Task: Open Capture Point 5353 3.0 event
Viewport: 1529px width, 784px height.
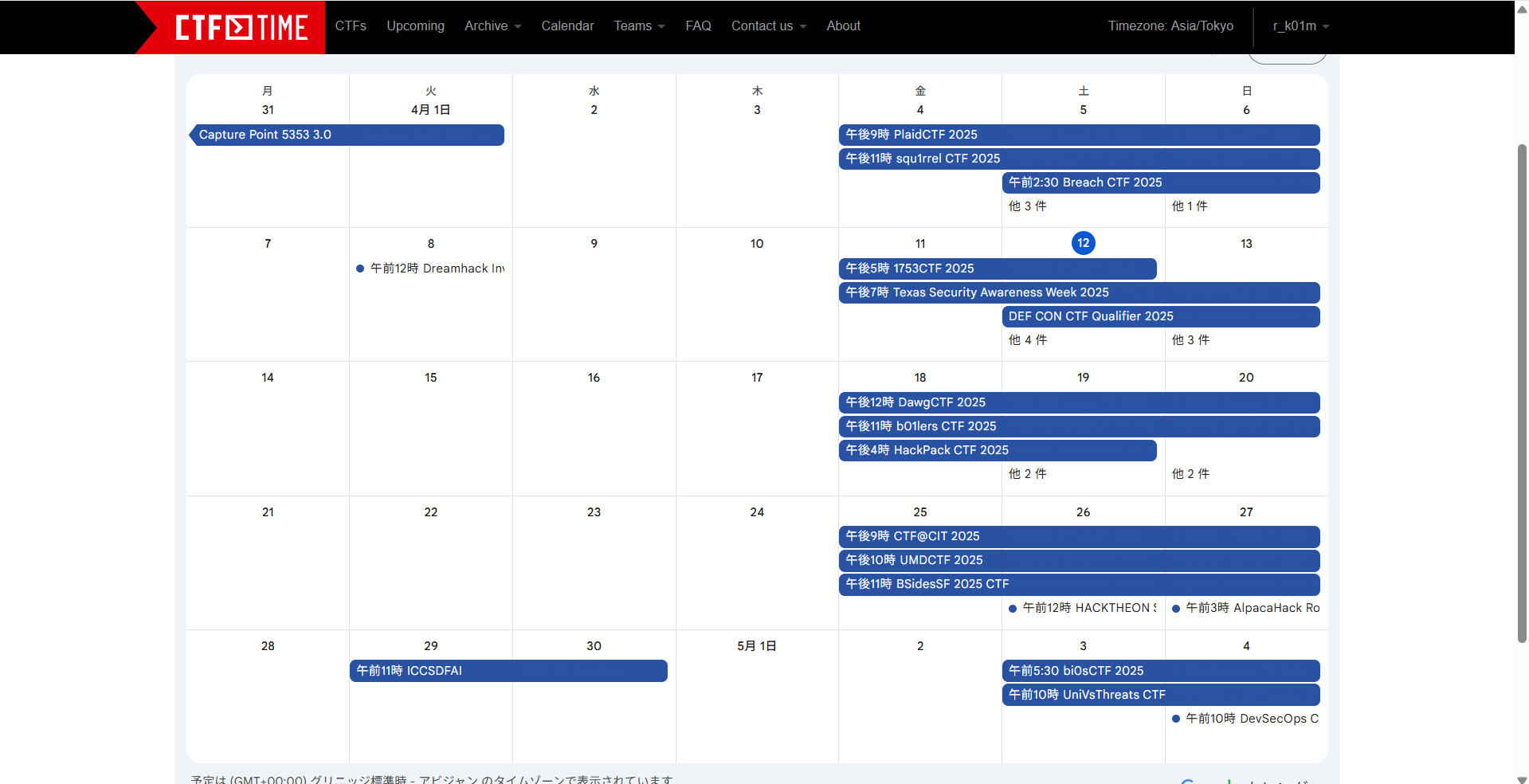Action: pos(347,135)
